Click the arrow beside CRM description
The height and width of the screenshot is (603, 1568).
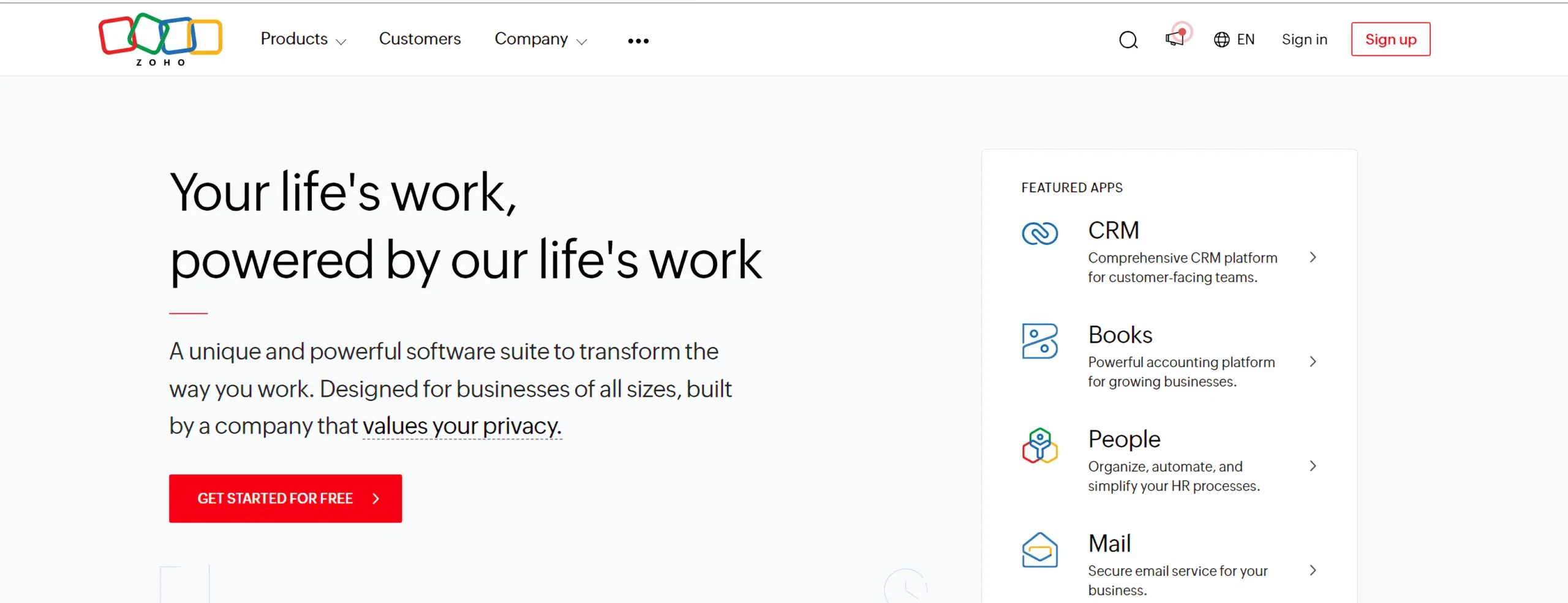1313,257
